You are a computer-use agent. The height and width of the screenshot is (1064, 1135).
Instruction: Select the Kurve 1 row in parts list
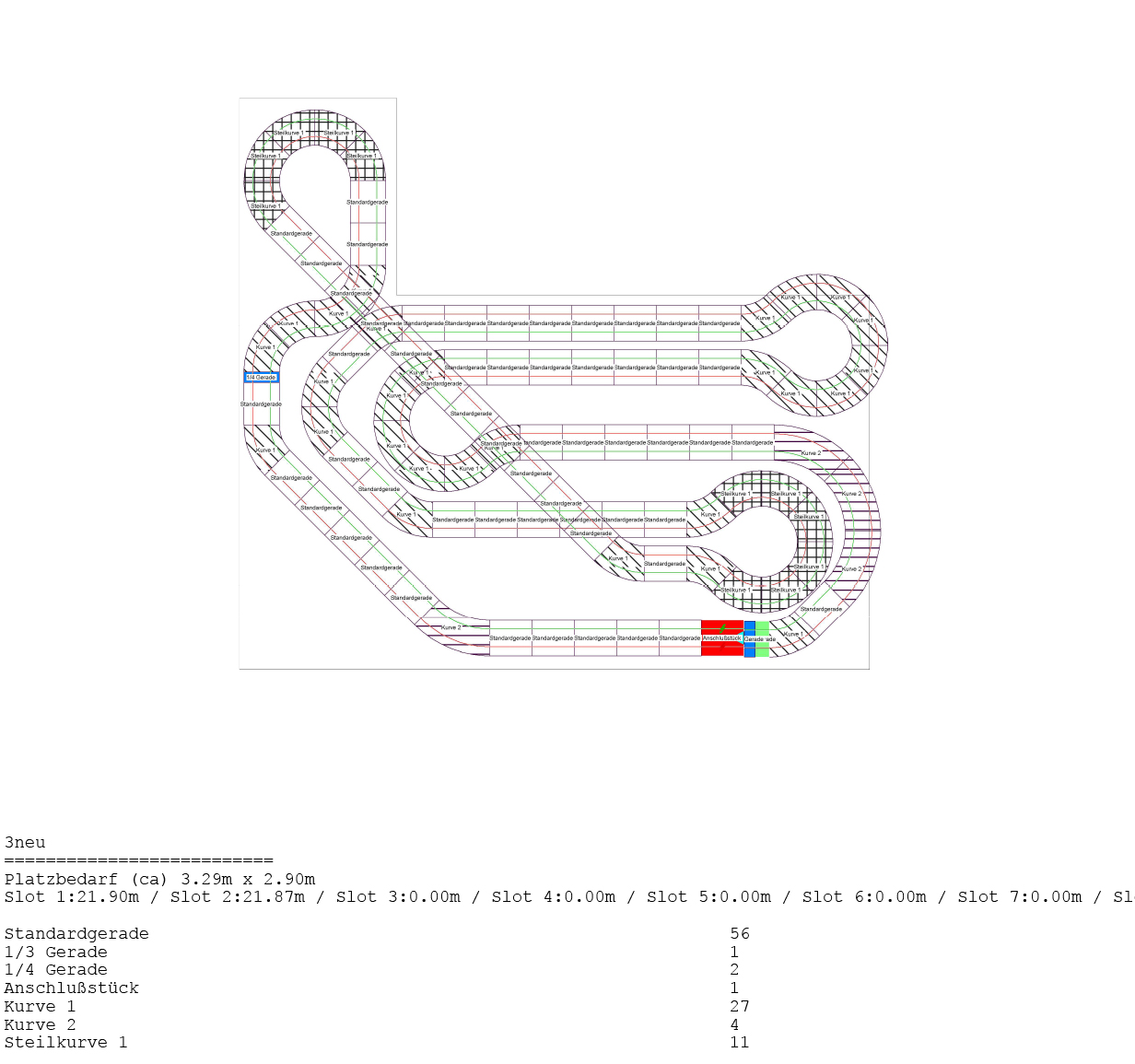point(42,1006)
